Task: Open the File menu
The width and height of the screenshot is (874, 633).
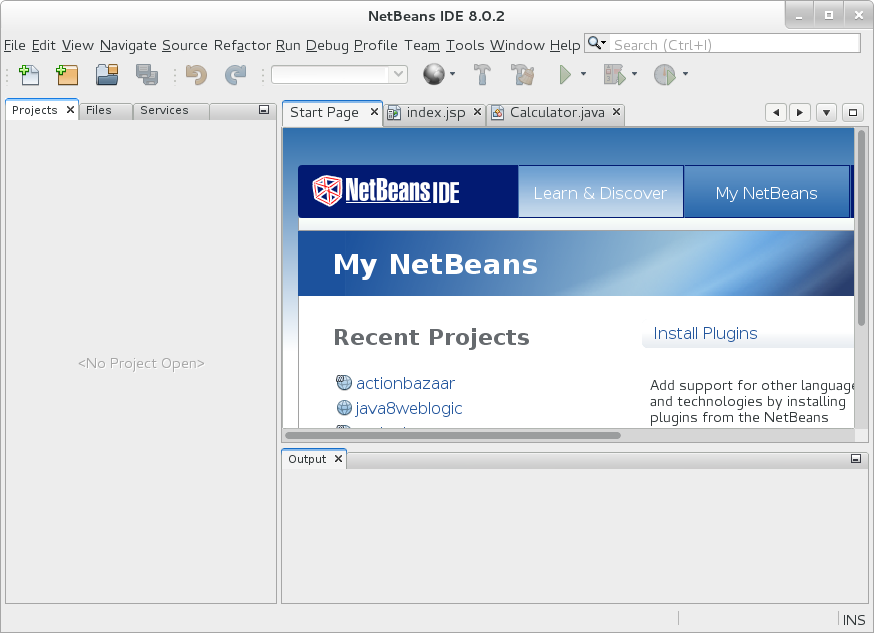Action: coord(14,45)
